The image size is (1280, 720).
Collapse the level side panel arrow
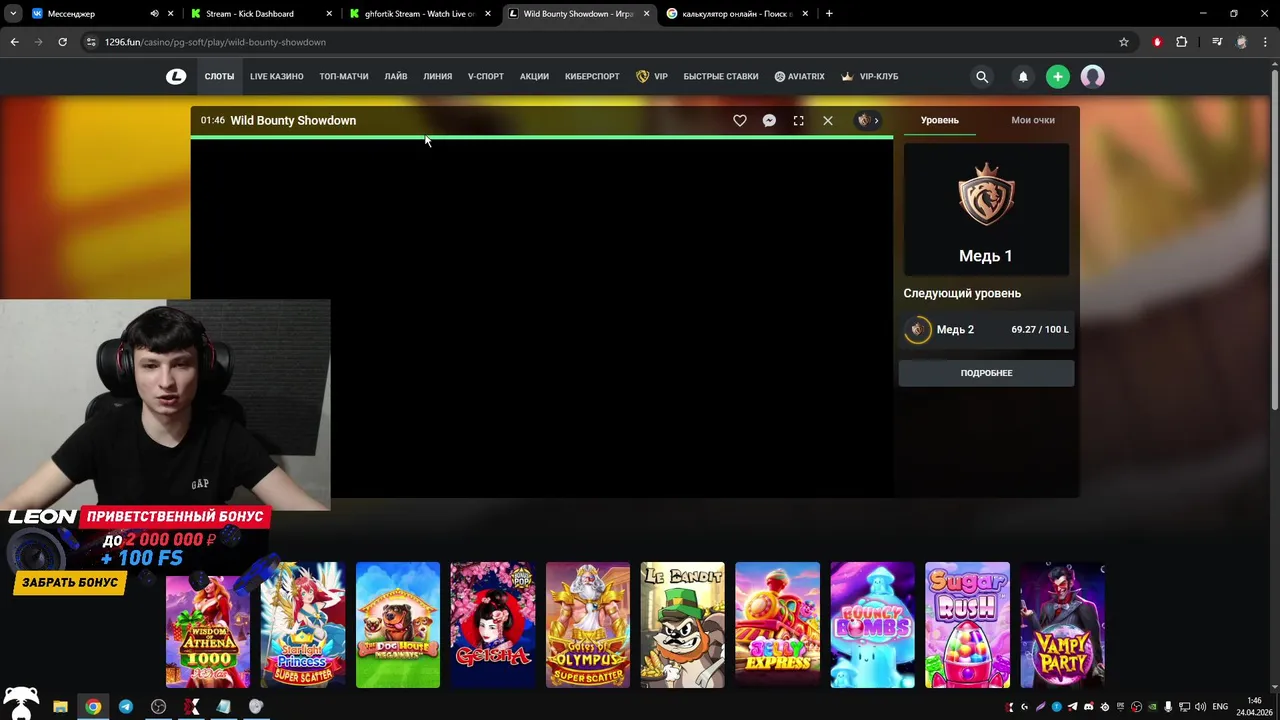(868, 120)
